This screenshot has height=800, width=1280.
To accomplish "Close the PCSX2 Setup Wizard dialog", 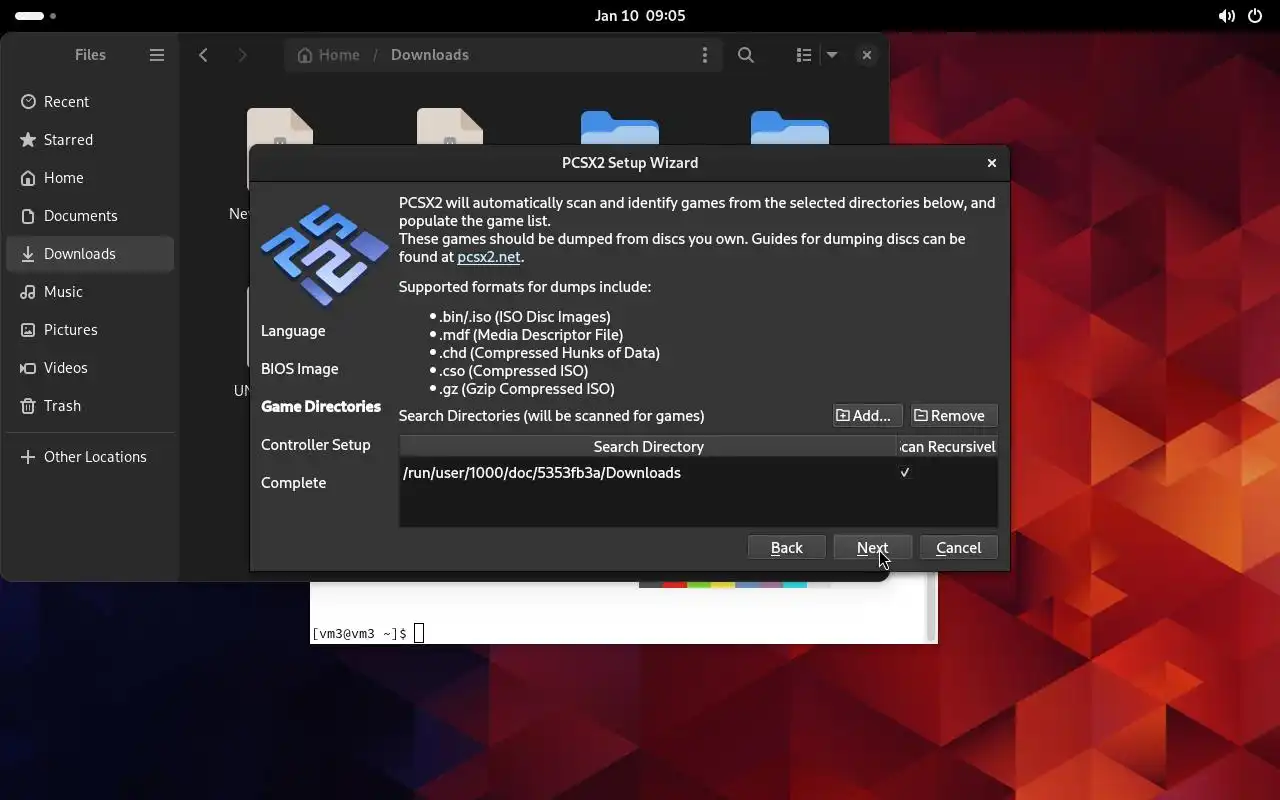I will point(992,163).
